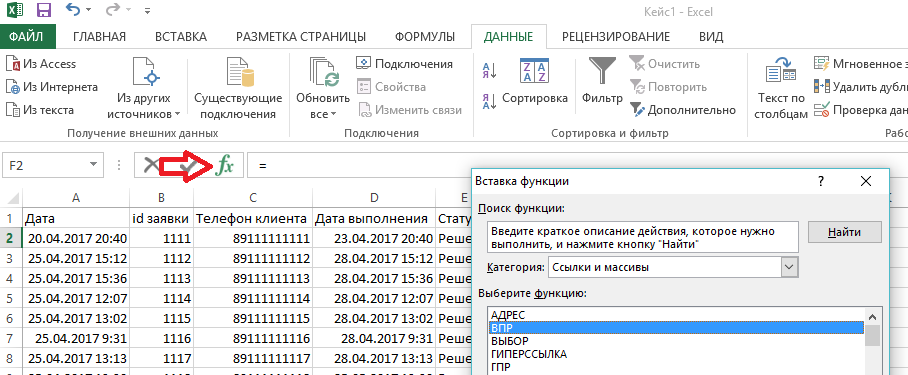The width and height of the screenshot is (908, 375).
Task: Click the Текст по столбцам icon
Action: [x=781, y=71]
